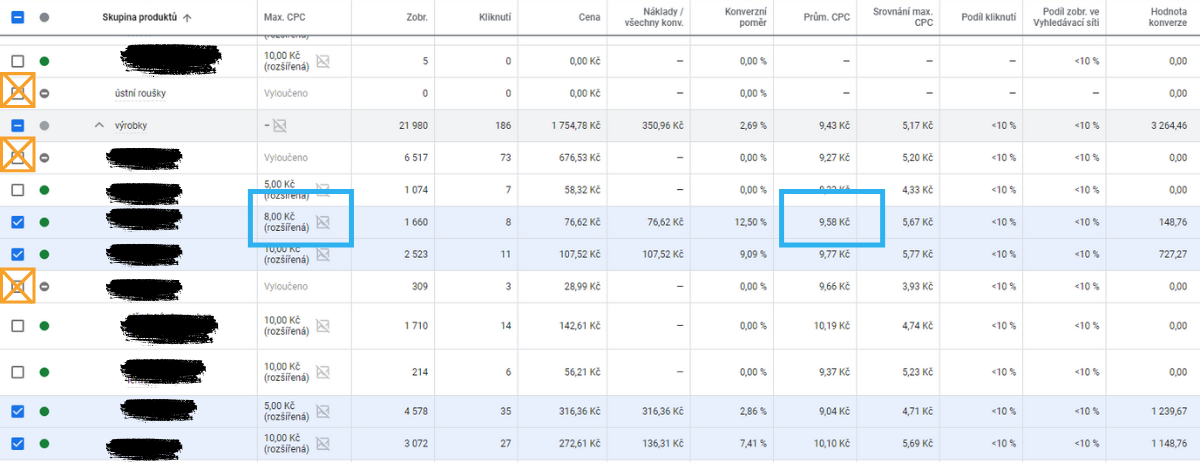
Task: Click the green status dot in the 214 impressions row
Action: [x=44, y=372]
